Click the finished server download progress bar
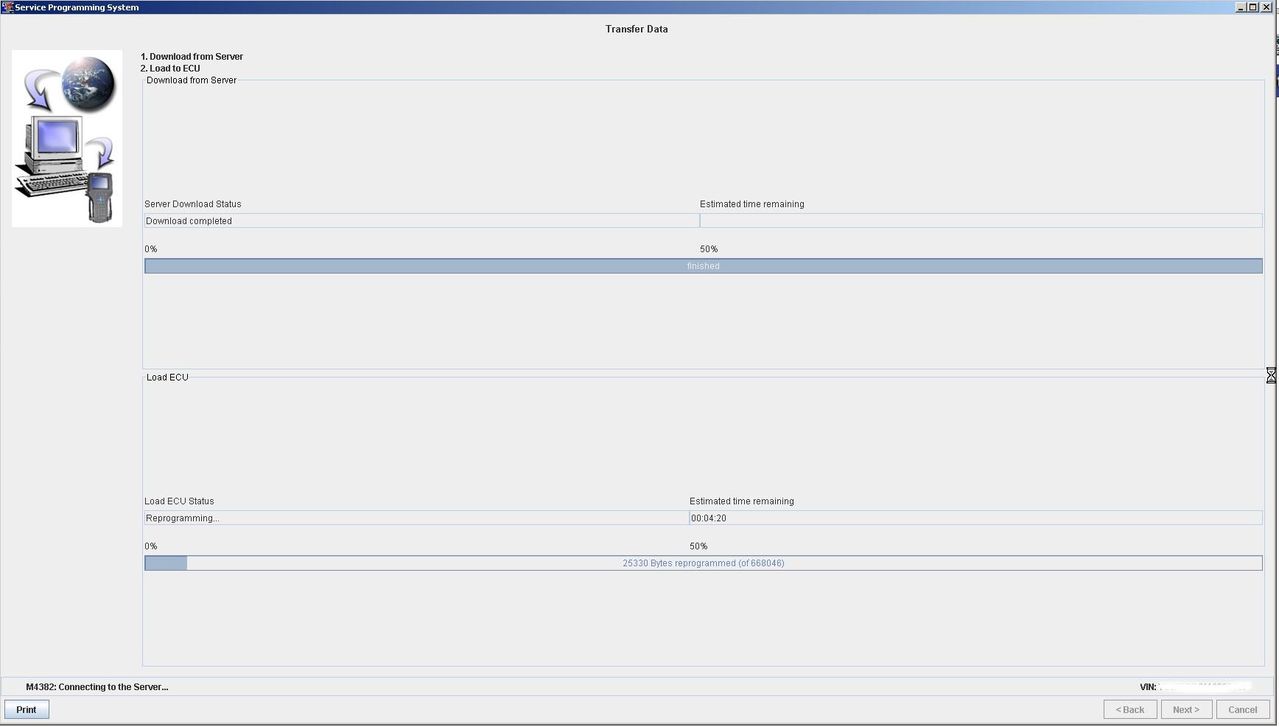 [703, 265]
